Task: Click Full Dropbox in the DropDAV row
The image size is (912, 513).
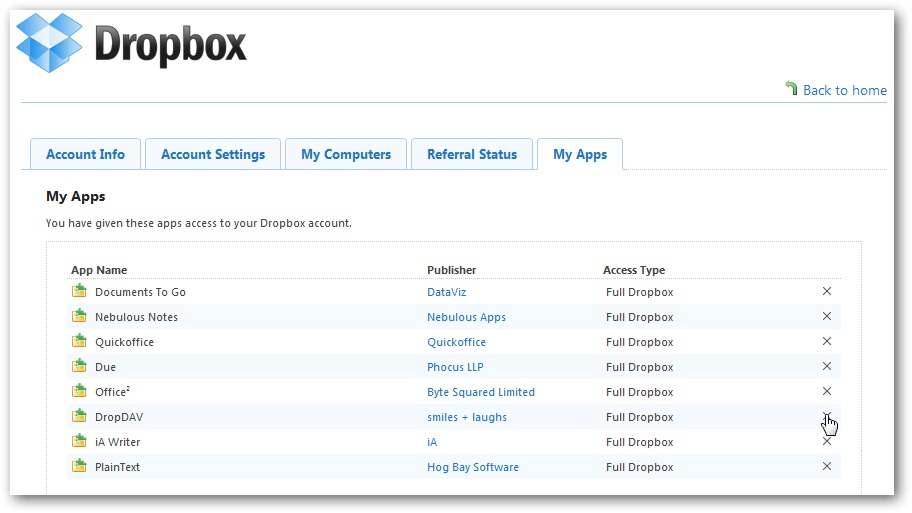Action: (x=640, y=417)
